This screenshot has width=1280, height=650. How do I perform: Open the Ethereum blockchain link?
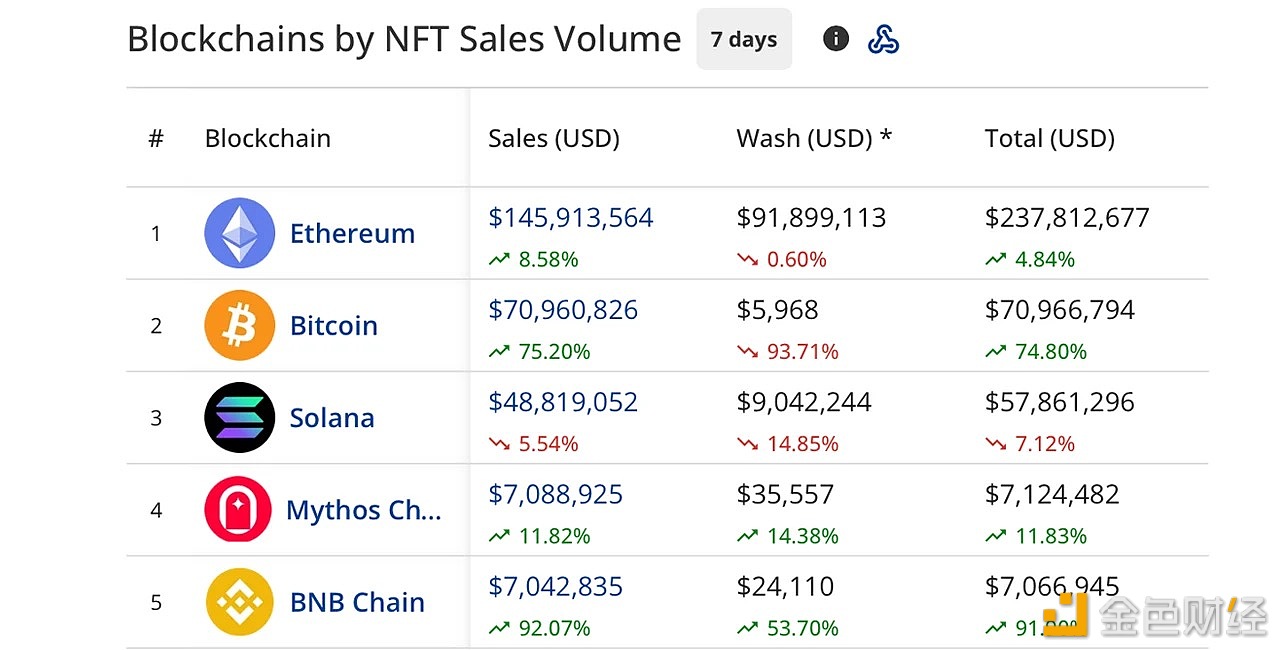[x=352, y=233]
